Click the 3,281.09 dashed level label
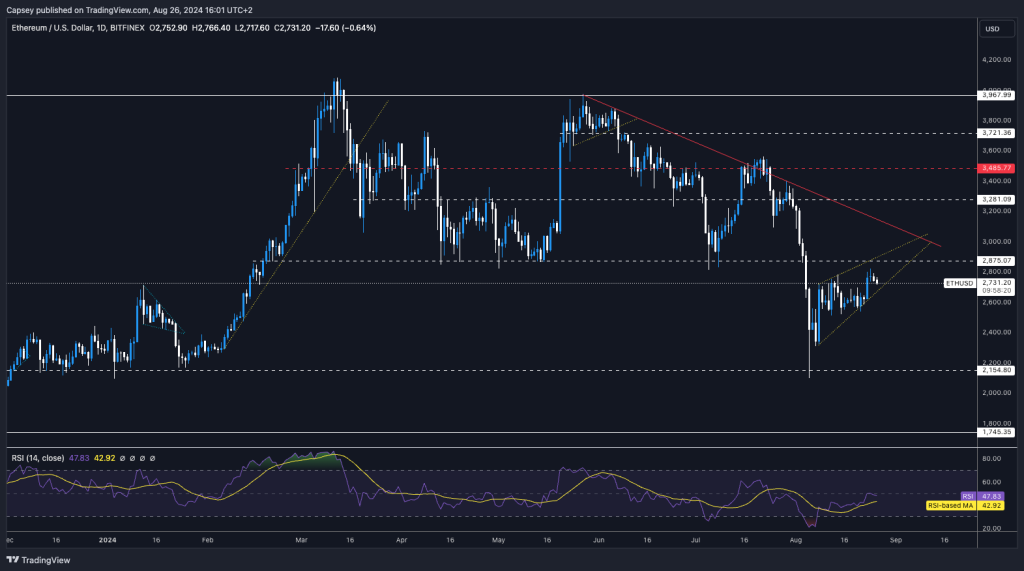1024x571 pixels. tap(996, 199)
